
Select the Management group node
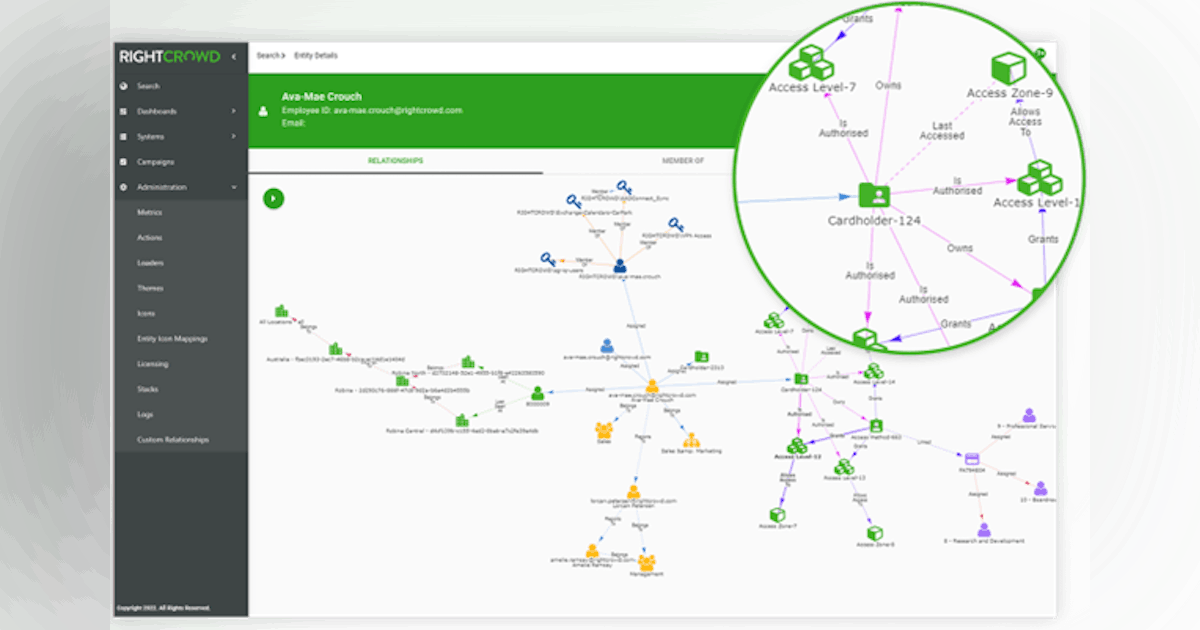647,562
